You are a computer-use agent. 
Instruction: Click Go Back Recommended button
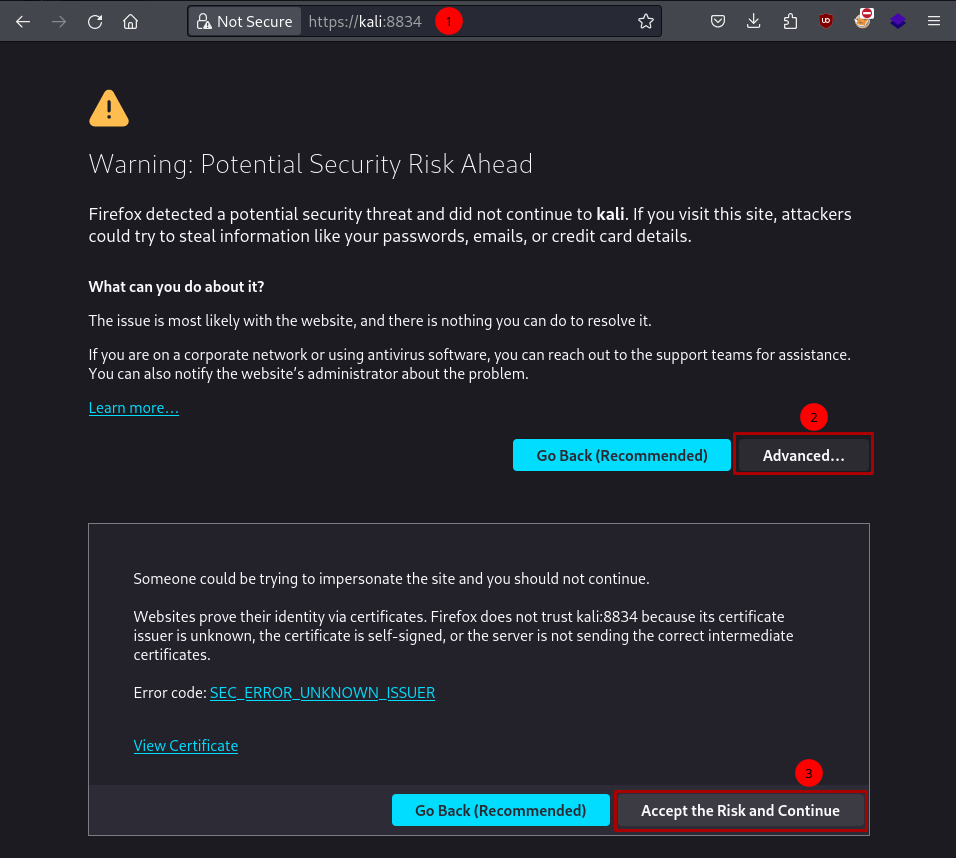[621, 454]
